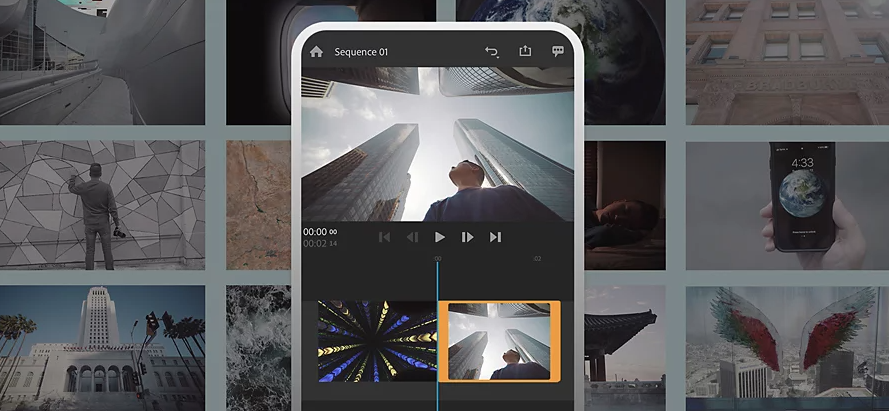
Task: Select the angel wings mural thumbnail
Action: point(787,347)
